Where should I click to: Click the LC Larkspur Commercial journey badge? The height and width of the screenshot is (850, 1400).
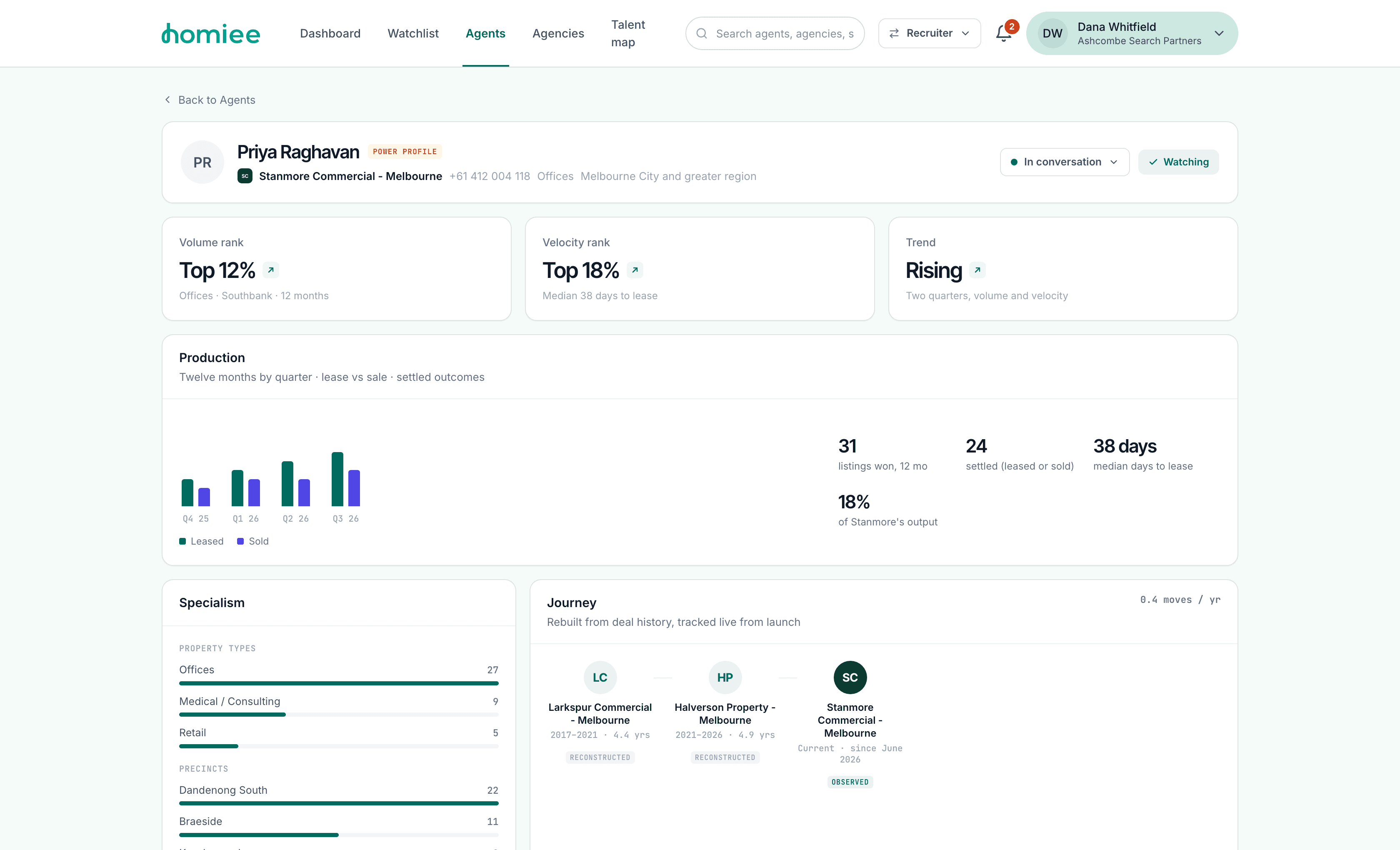click(600, 677)
